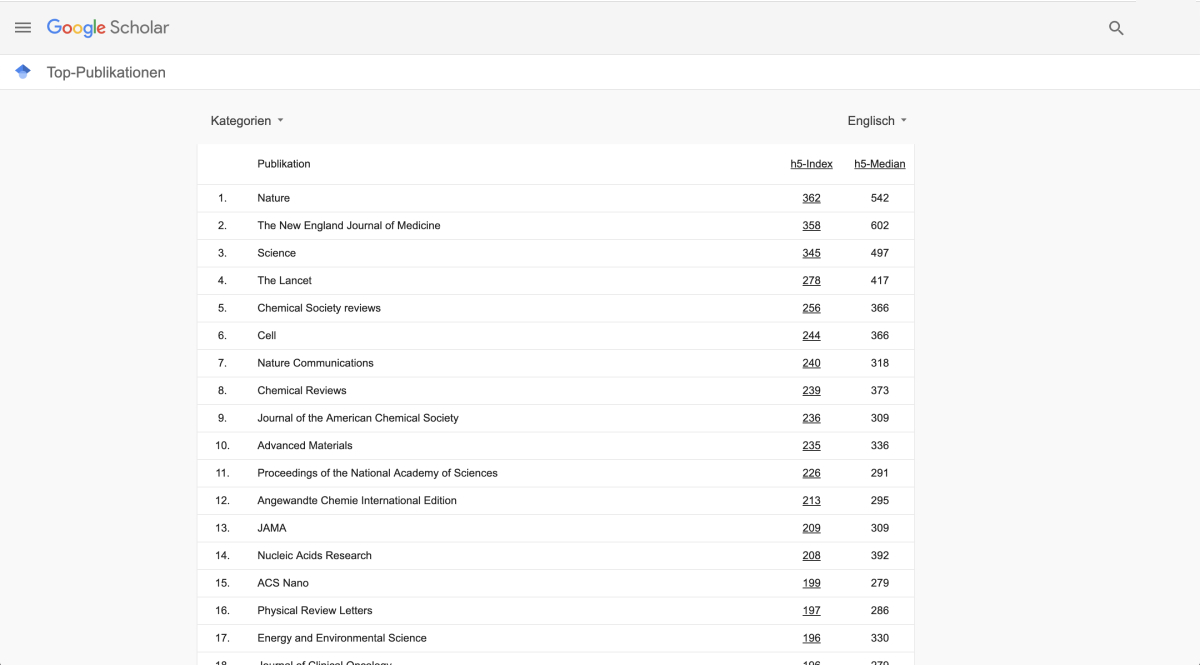Open the Englisch language dropdown
The width and height of the screenshot is (1200, 665).
click(x=877, y=121)
